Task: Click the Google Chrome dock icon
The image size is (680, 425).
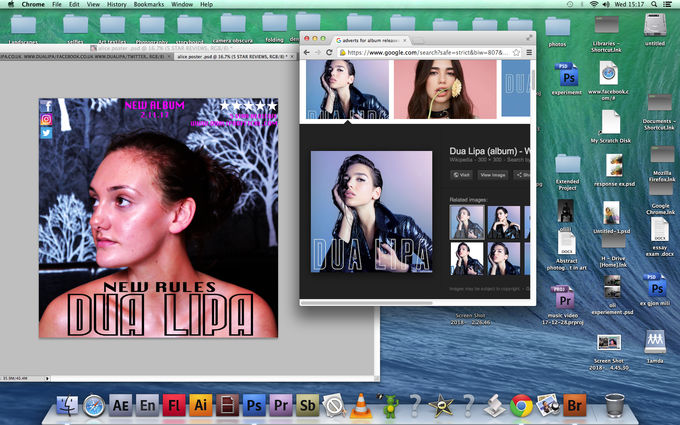Action: 521,405
